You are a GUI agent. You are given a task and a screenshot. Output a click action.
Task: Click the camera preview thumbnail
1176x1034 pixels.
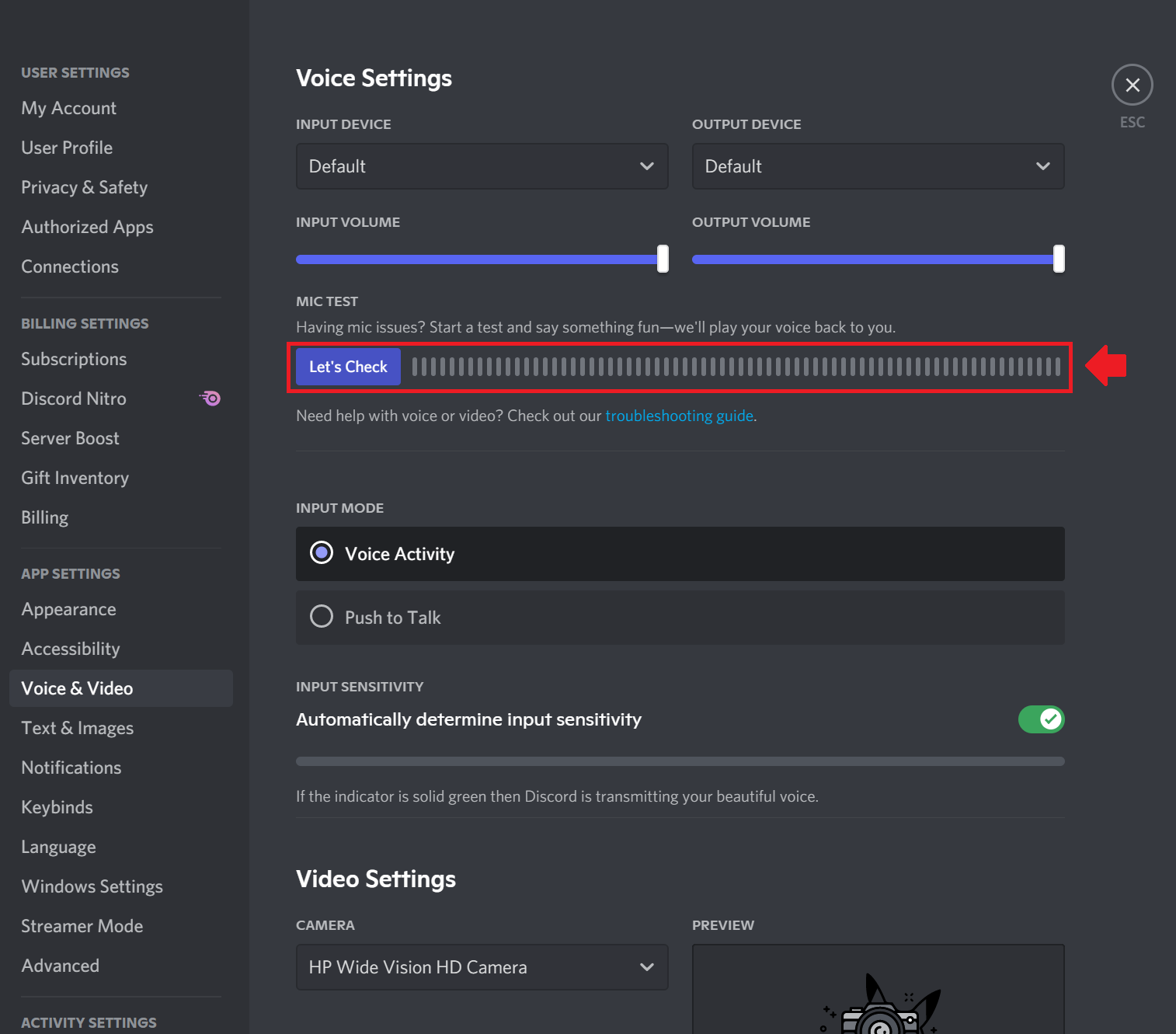pos(878,989)
